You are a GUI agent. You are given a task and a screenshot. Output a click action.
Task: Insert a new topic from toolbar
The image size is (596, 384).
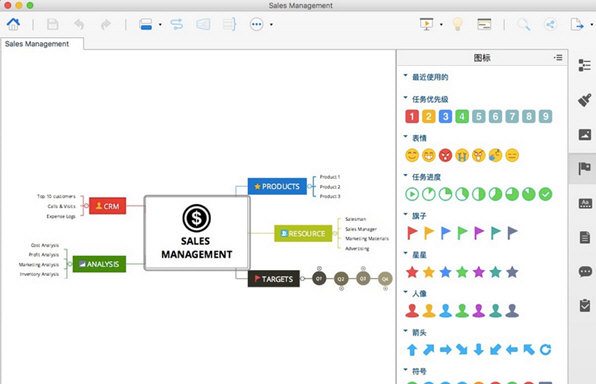pyautogui.click(x=146, y=24)
